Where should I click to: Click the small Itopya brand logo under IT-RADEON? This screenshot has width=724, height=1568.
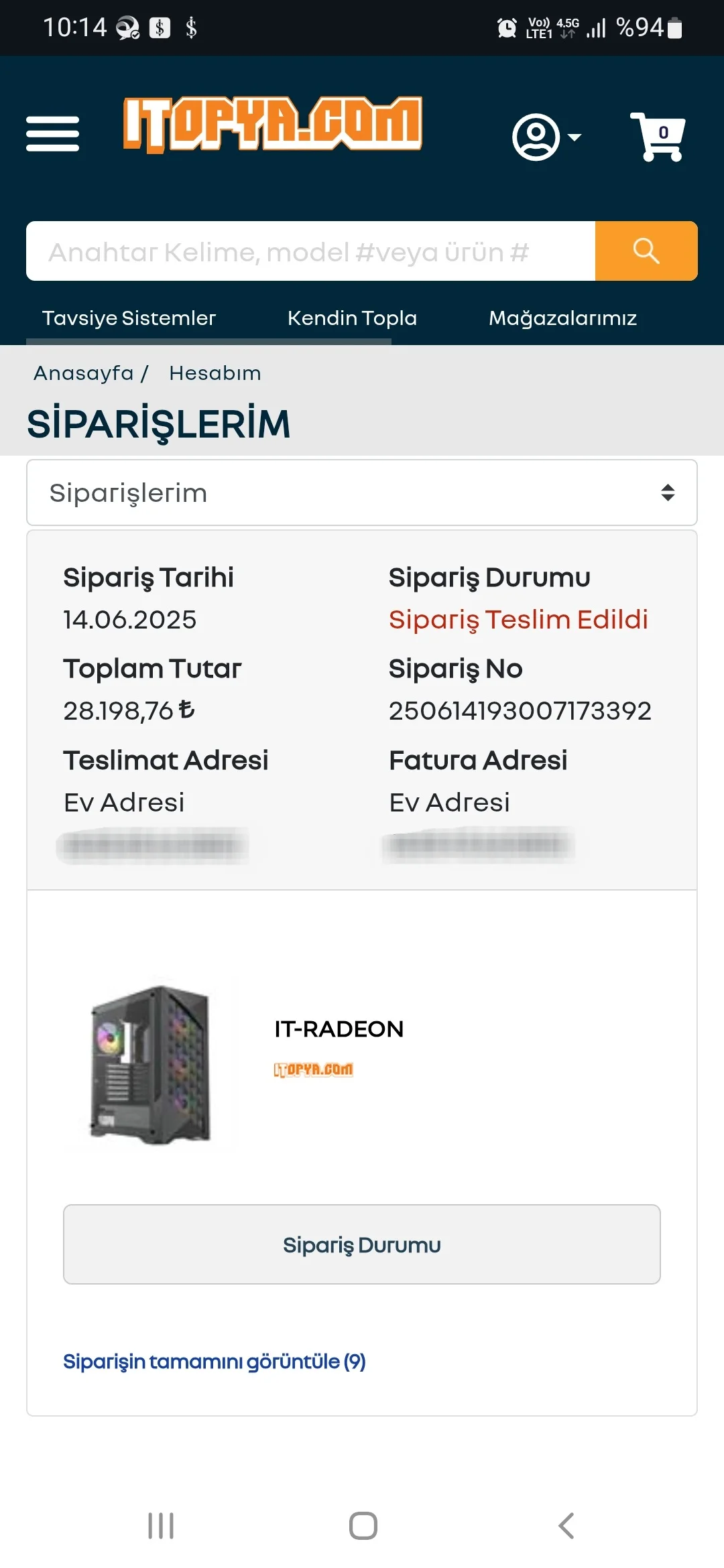[x=313, y=1069]
